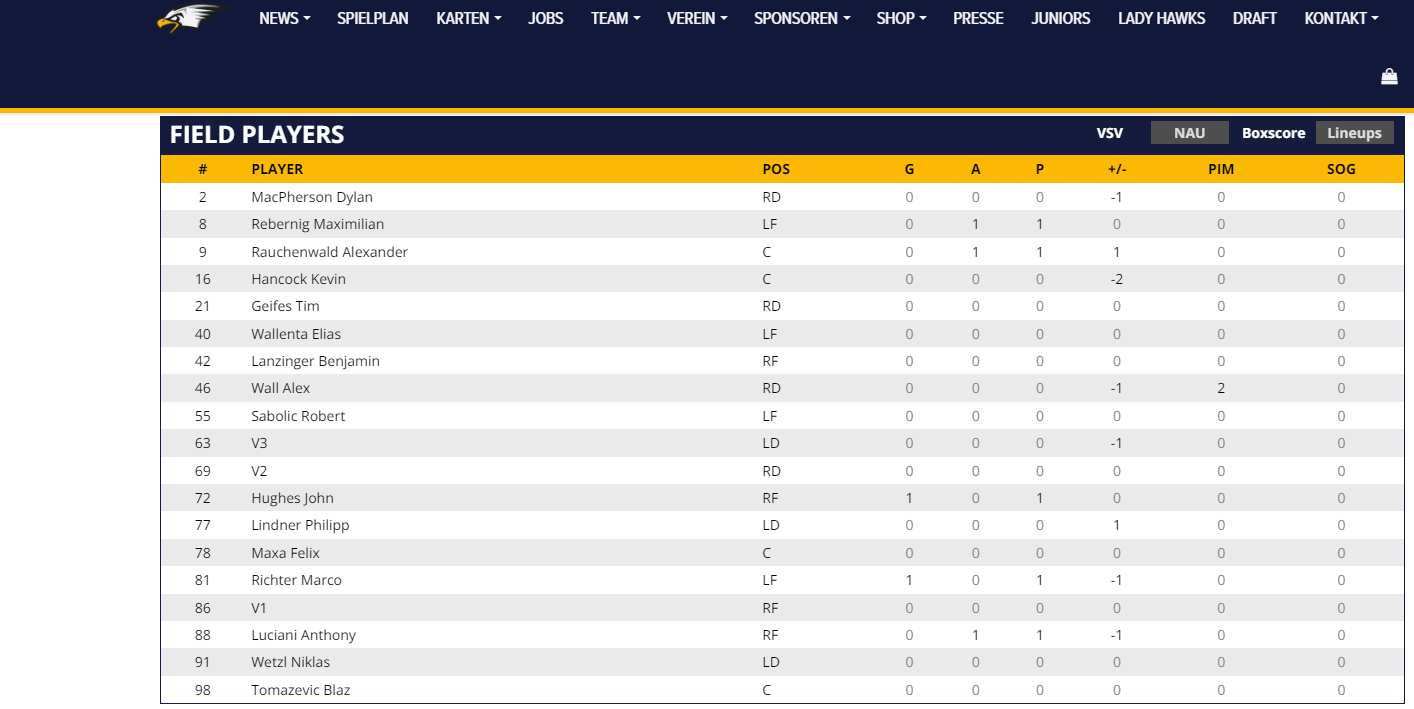Click player name Rauchenwald Alexander

pos(329,252)
